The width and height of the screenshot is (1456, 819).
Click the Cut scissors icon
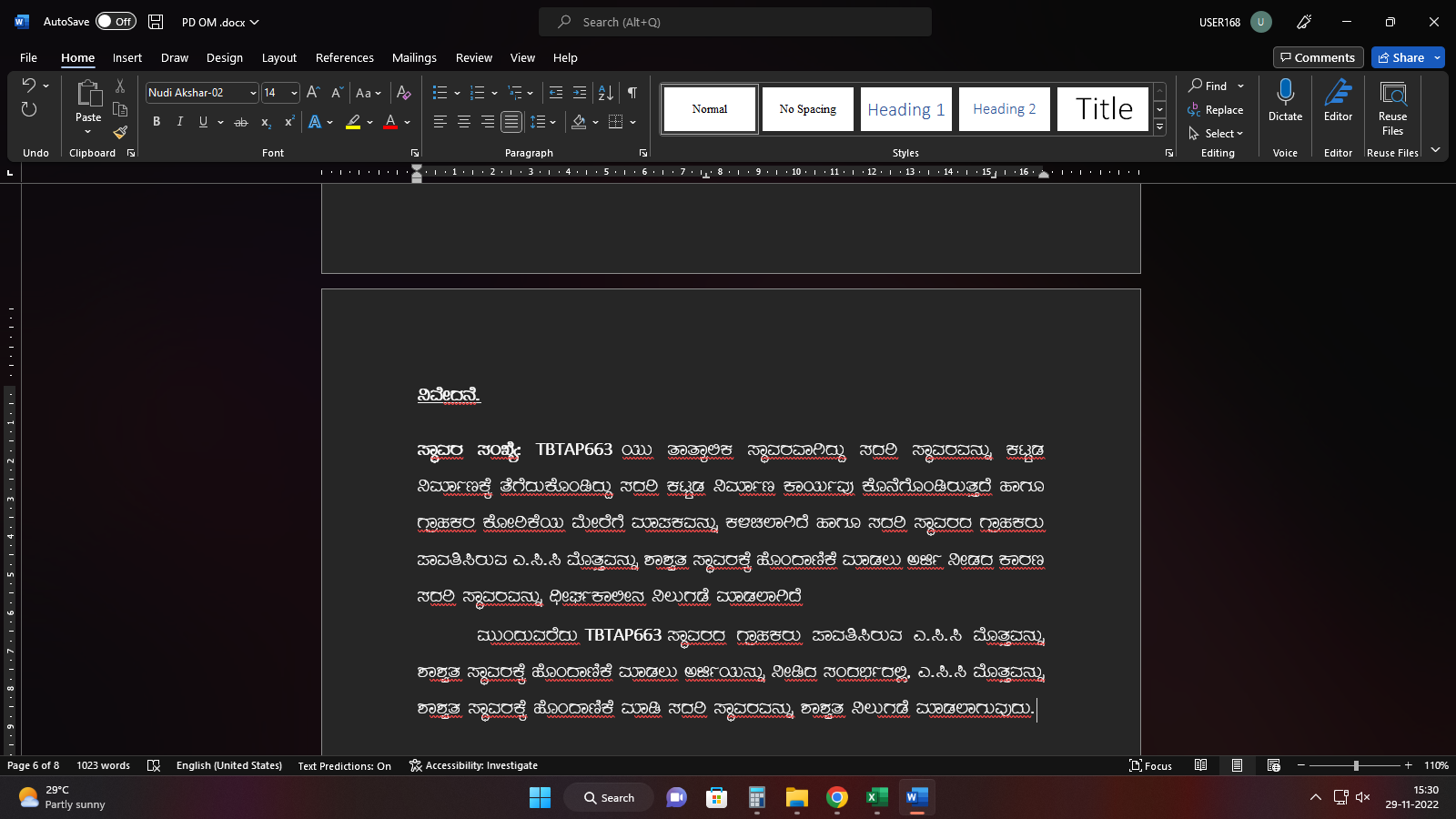[120, 86]
